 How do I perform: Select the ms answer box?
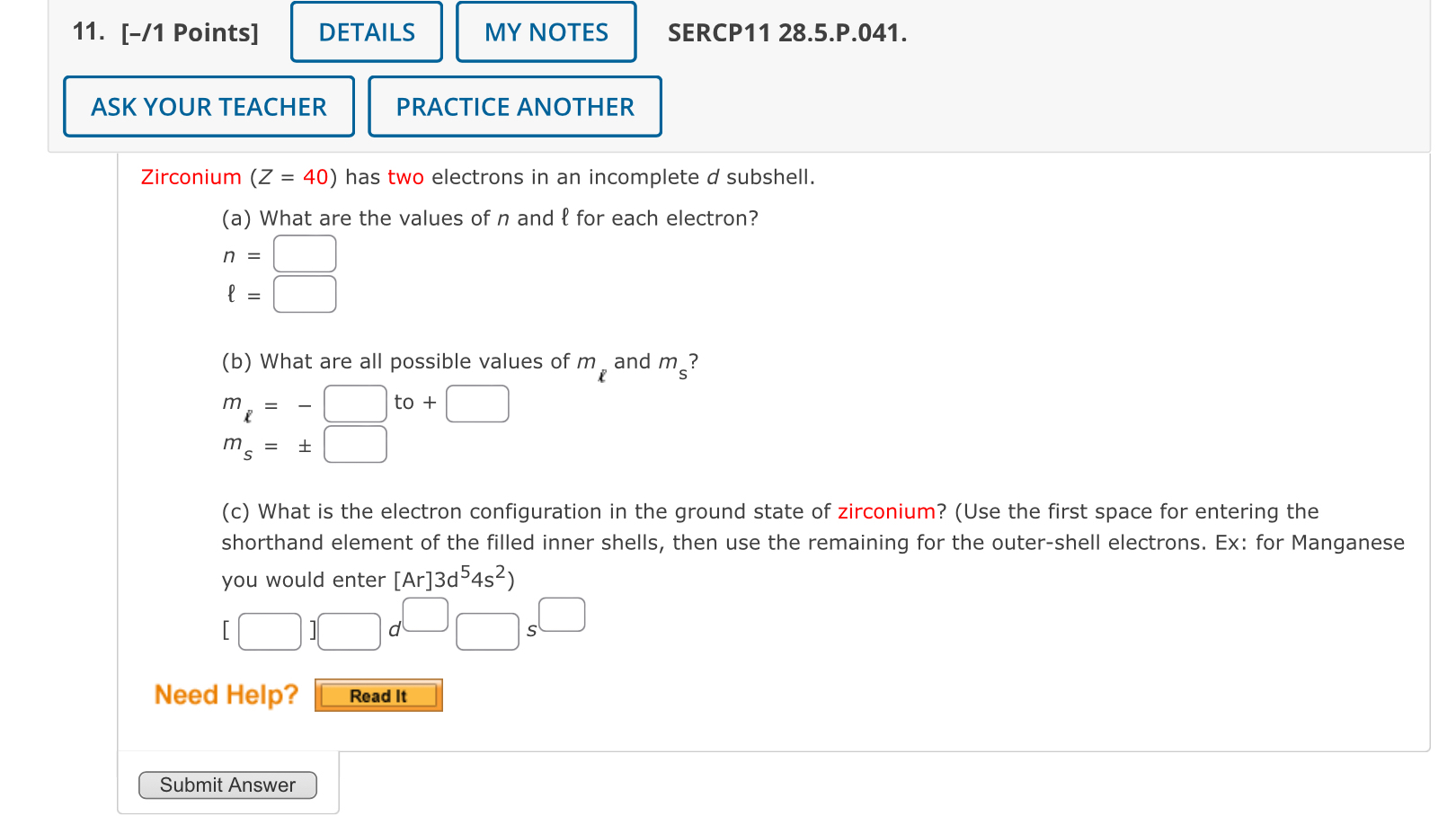click(355, 443)
